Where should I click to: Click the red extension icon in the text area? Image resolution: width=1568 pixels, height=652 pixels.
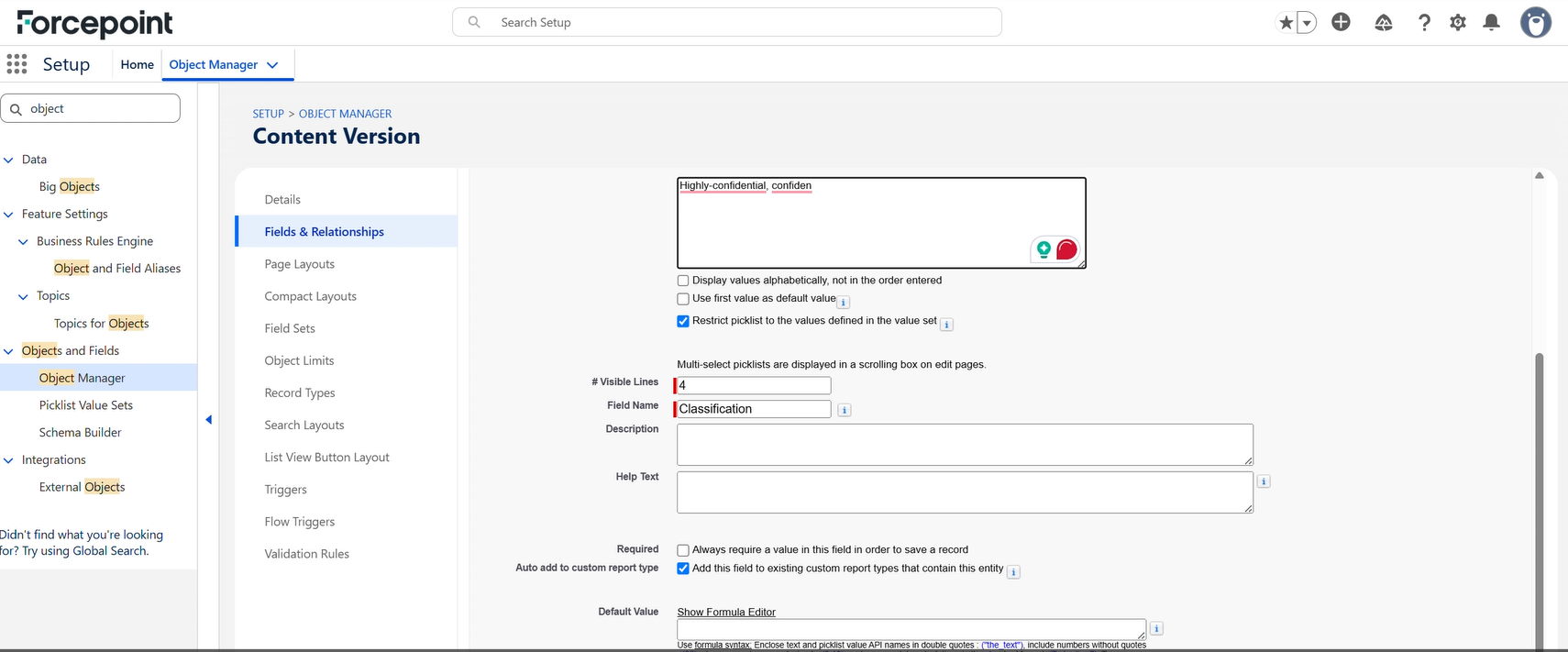[1066, 249]
